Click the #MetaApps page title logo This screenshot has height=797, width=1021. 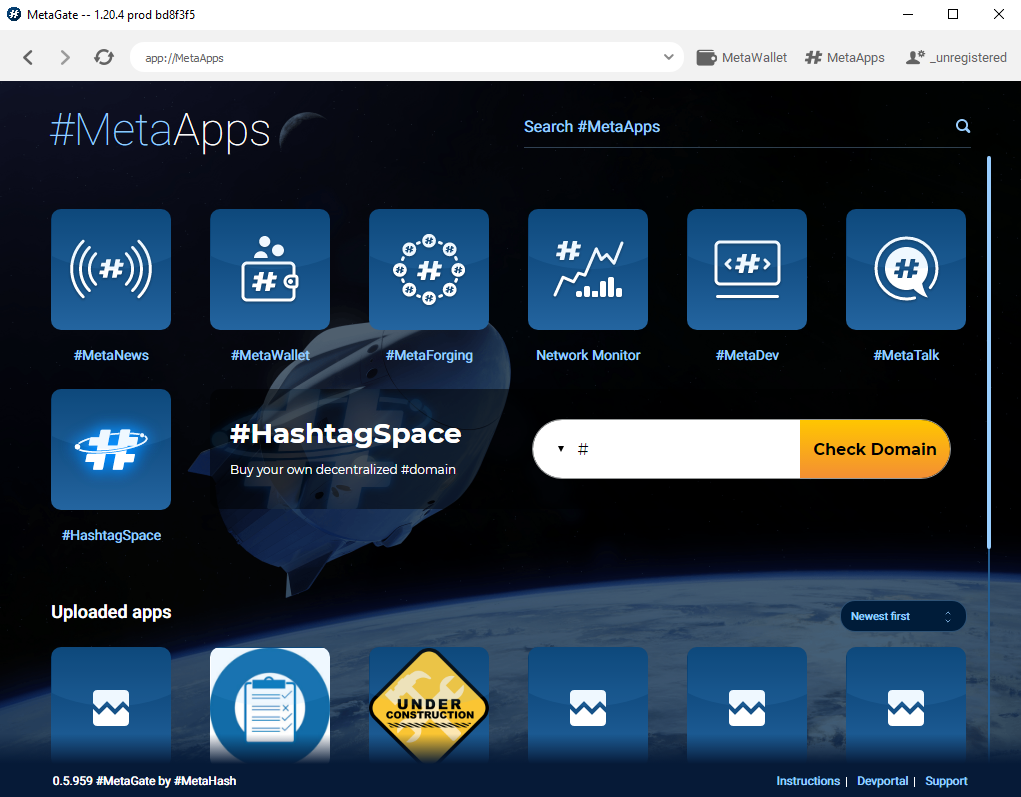(x=160, y=131)
